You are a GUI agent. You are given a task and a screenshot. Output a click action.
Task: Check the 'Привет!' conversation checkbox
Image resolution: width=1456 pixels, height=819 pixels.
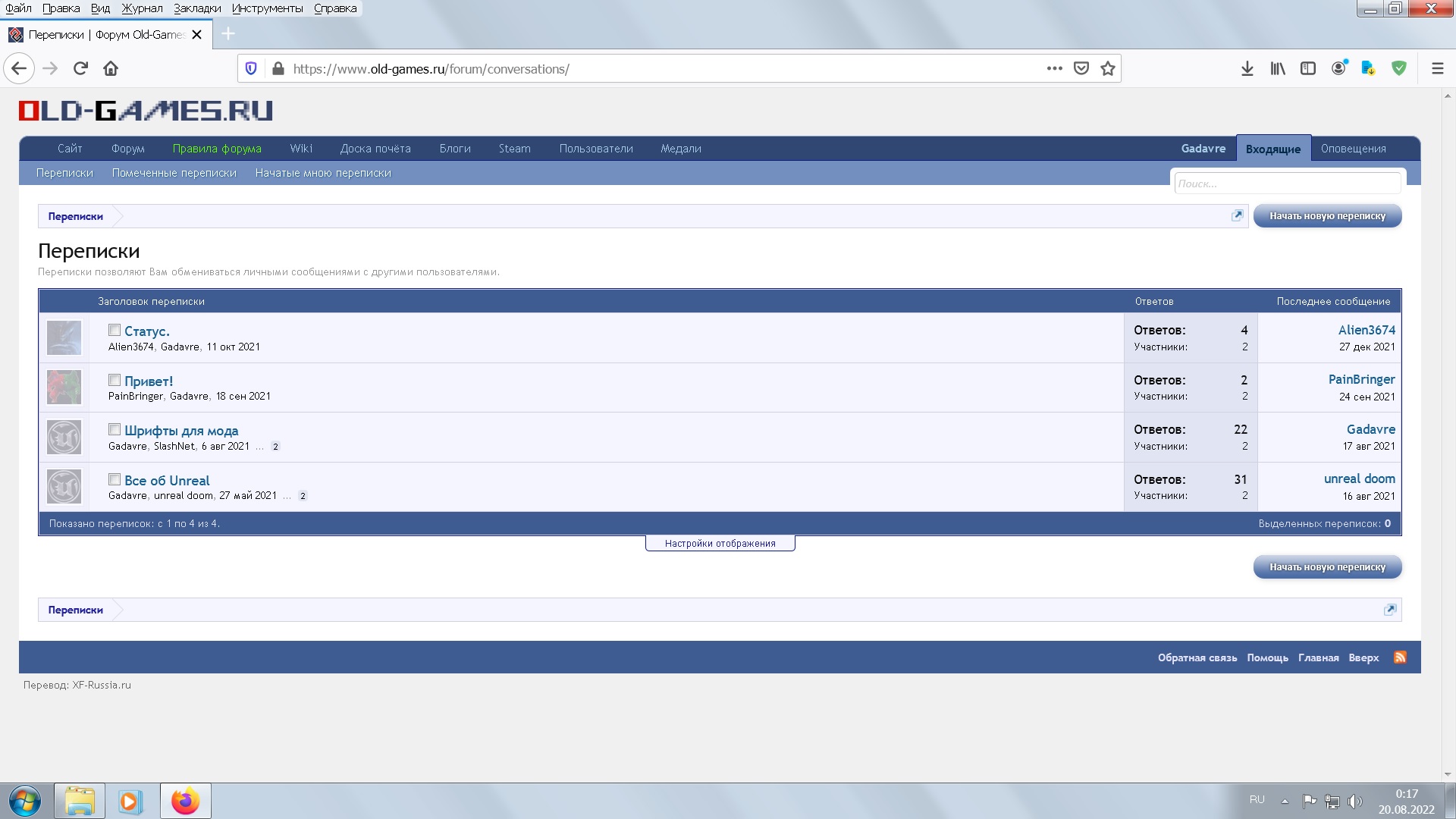click(x=115, y=380)
